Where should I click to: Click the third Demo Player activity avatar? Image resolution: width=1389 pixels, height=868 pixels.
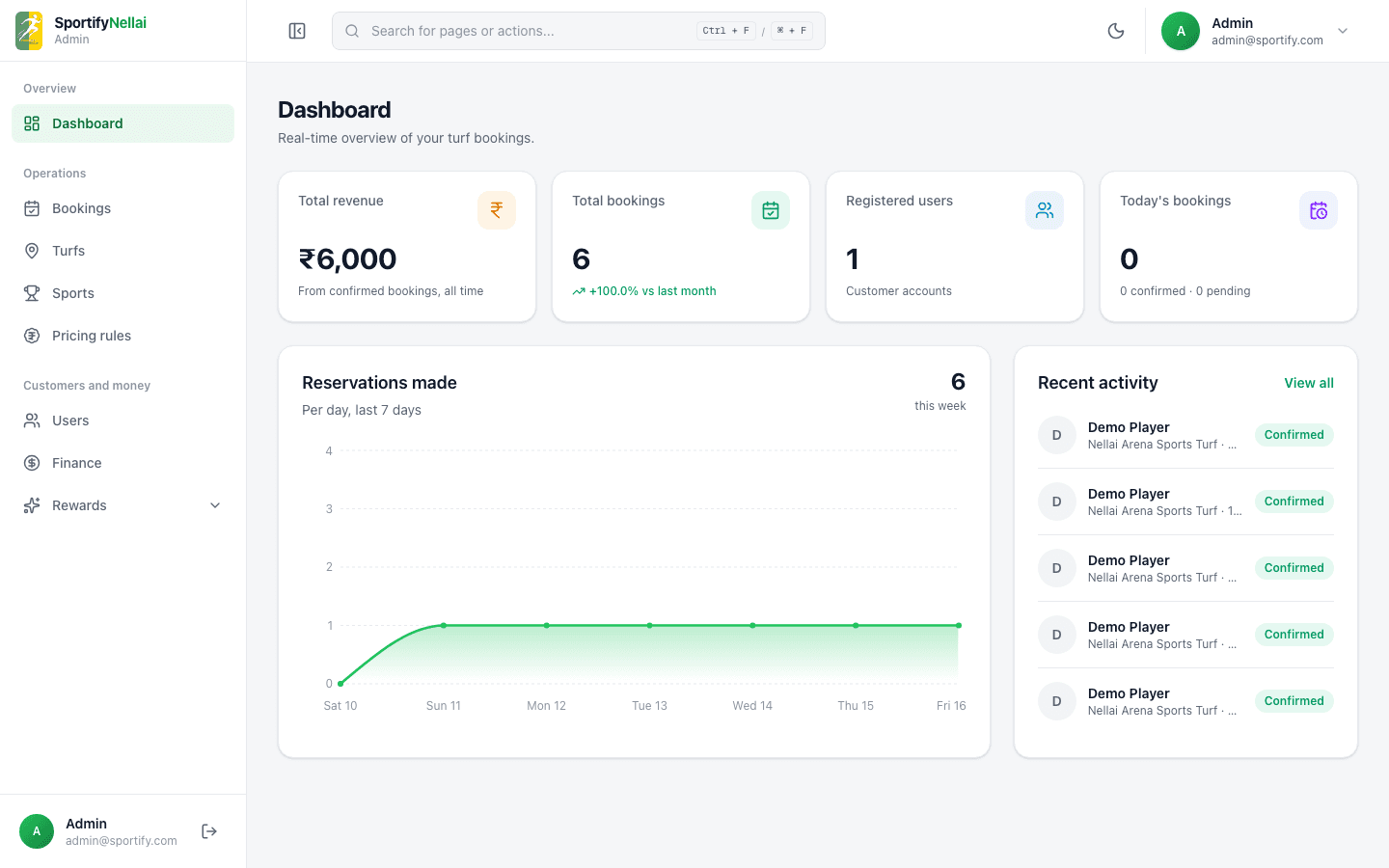pyautogui.click(x=1057, y=568)
